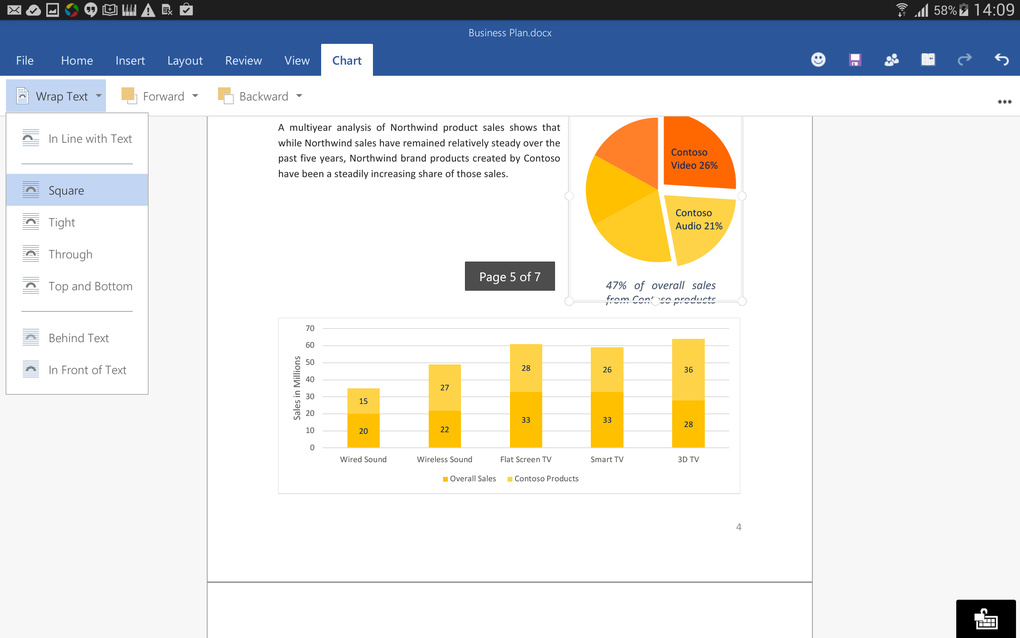Expand the Backward dropdown menu
The image size is (1020, 638).
coord(298,95)
